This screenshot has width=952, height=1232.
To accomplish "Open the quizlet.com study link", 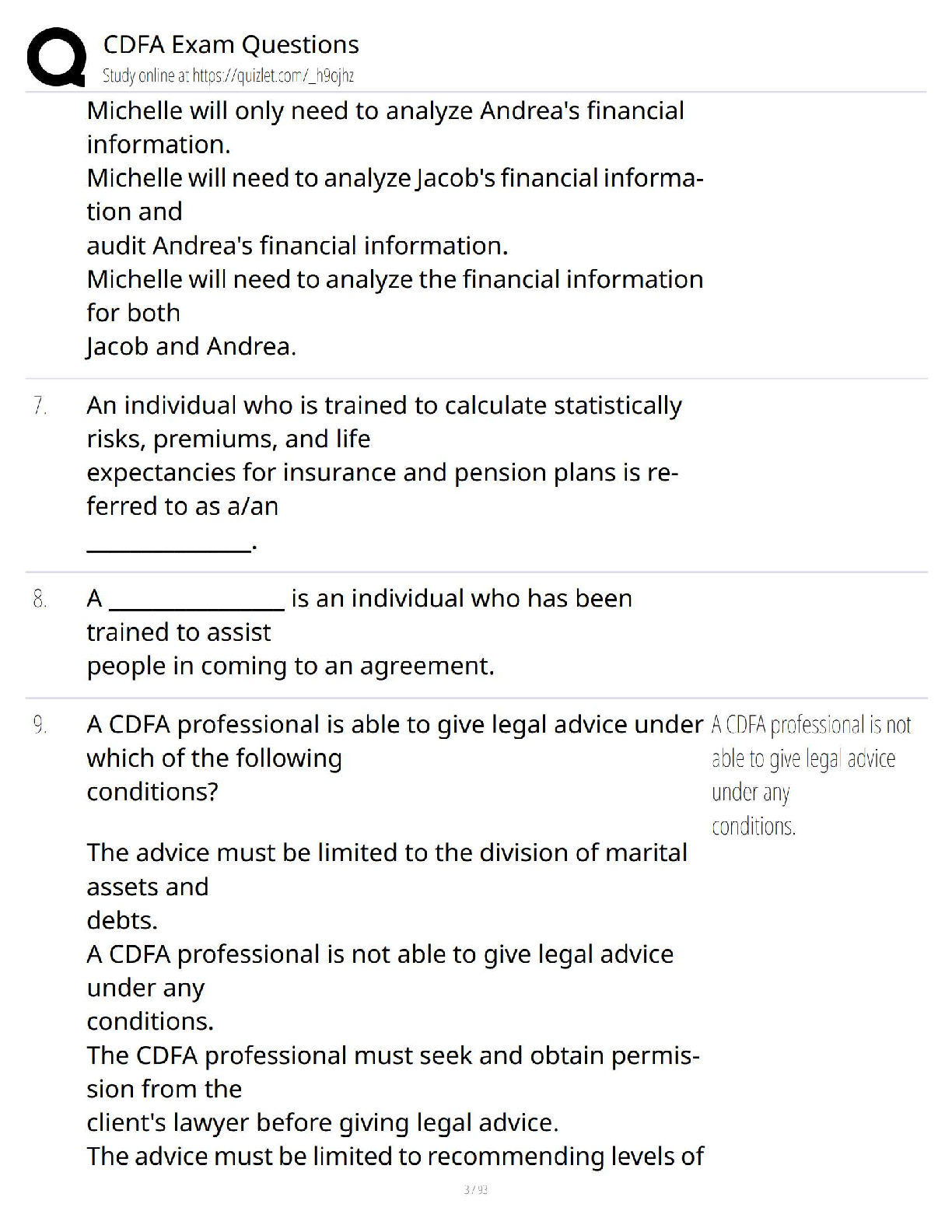I will 228,75.
